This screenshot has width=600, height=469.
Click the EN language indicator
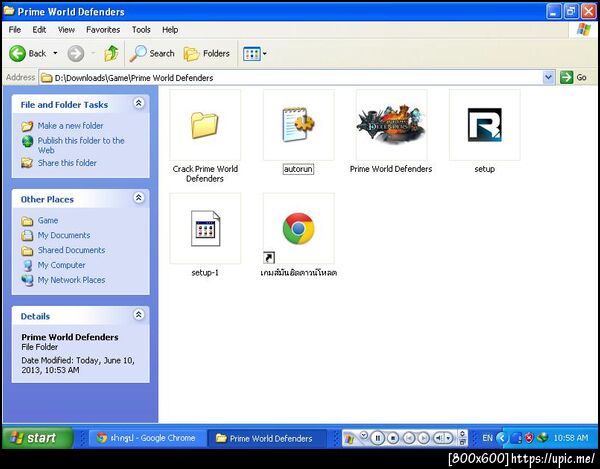(x=487, y=438)
